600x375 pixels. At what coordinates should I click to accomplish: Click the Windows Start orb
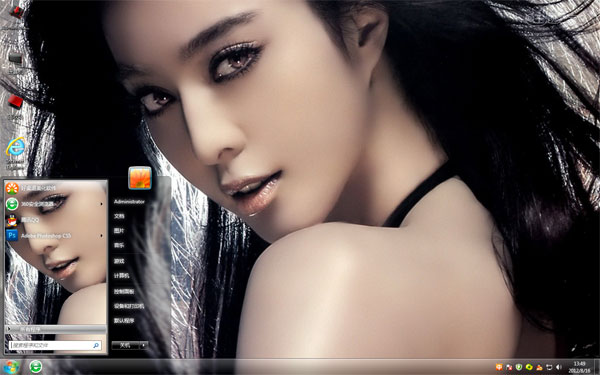pos(11,367)
